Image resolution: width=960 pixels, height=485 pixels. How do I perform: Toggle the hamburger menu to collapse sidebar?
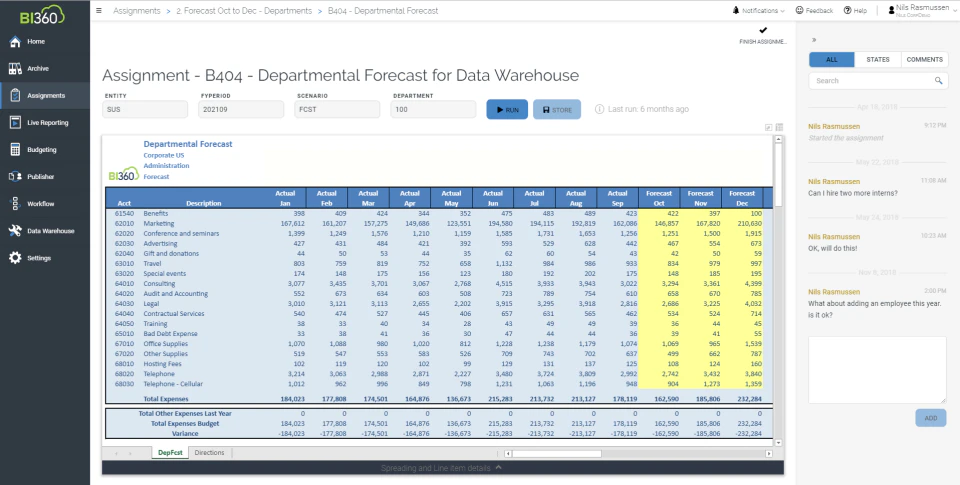point(98,10)
